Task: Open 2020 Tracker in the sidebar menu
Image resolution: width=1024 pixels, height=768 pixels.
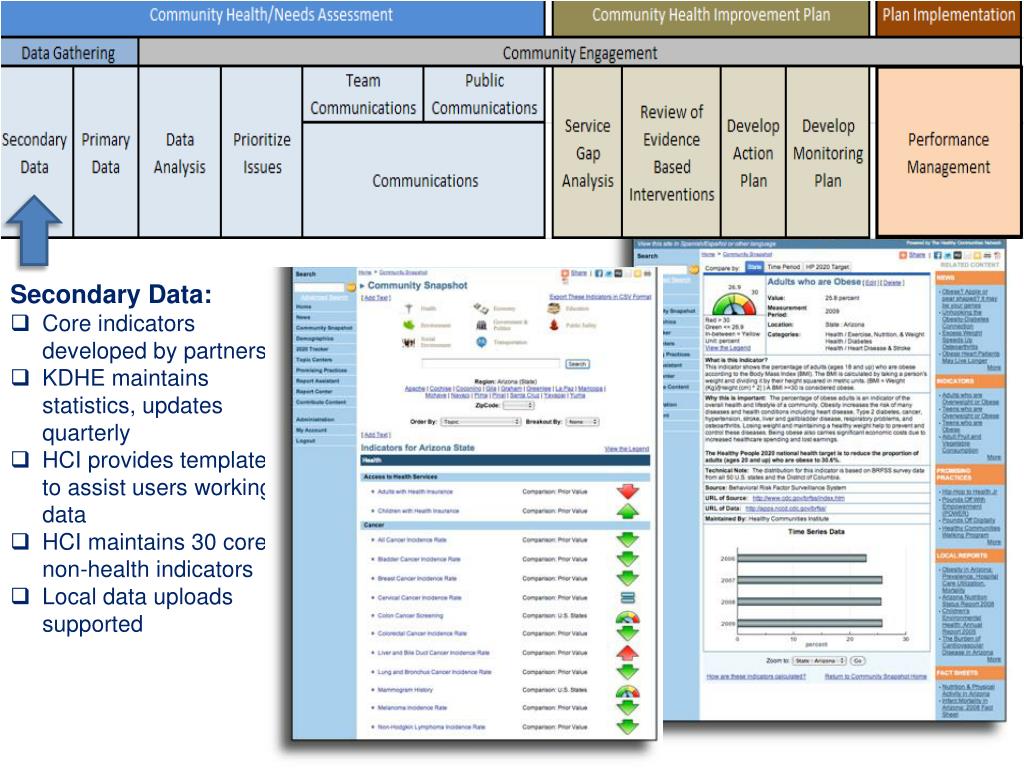Action: (x=312, y=349)
